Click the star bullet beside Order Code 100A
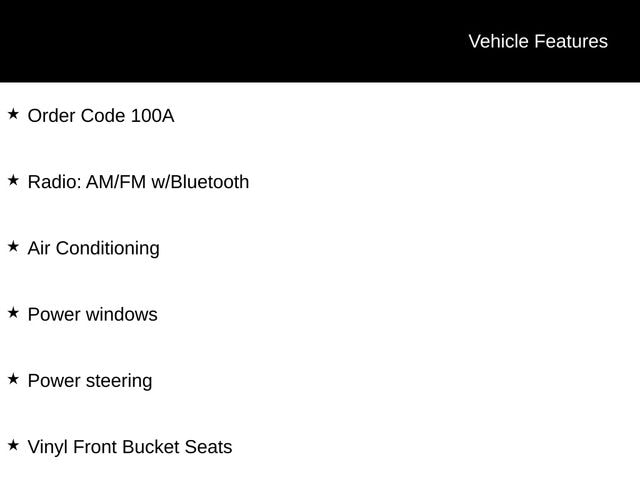 pyautogui.click(x=13, y=114)
